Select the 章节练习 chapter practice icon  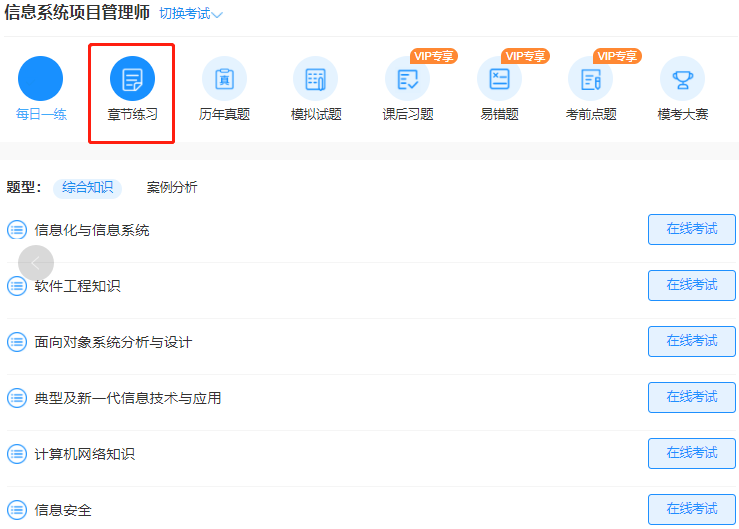point(132,79)
